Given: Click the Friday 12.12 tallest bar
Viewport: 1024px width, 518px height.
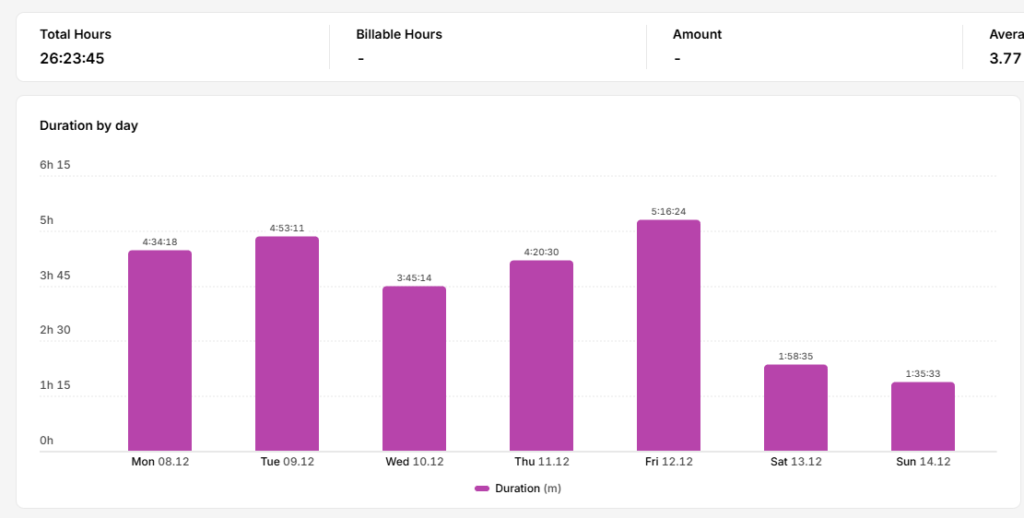Looking at the screenshot, I should point(669,336).
